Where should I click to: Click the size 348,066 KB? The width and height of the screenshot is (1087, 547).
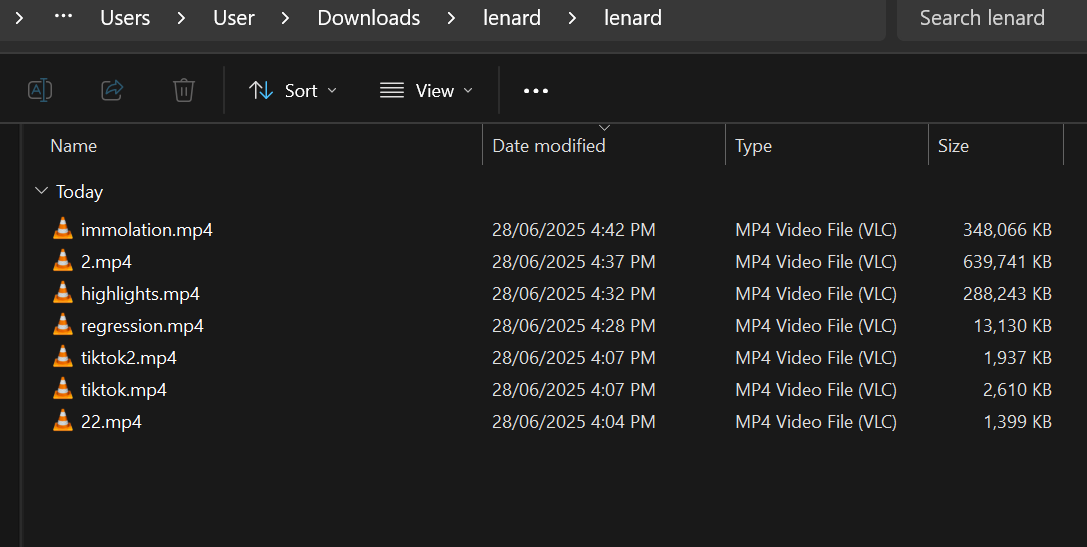point(1007,229)
